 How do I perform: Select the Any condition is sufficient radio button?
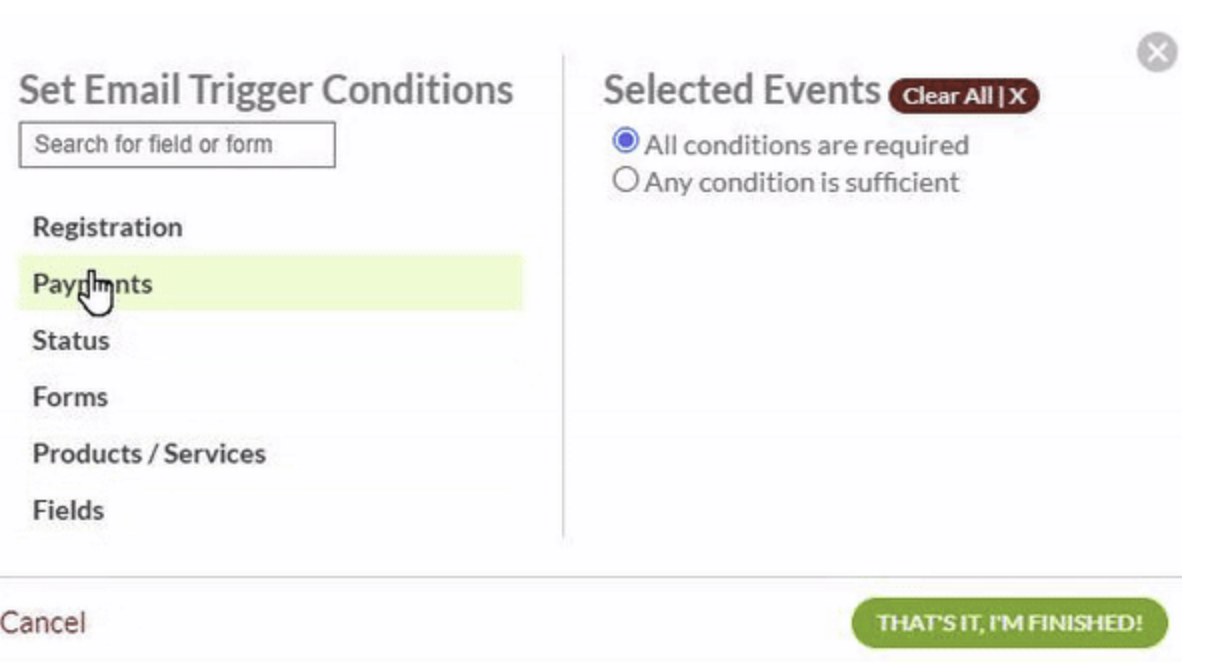[x=625, y=180]
